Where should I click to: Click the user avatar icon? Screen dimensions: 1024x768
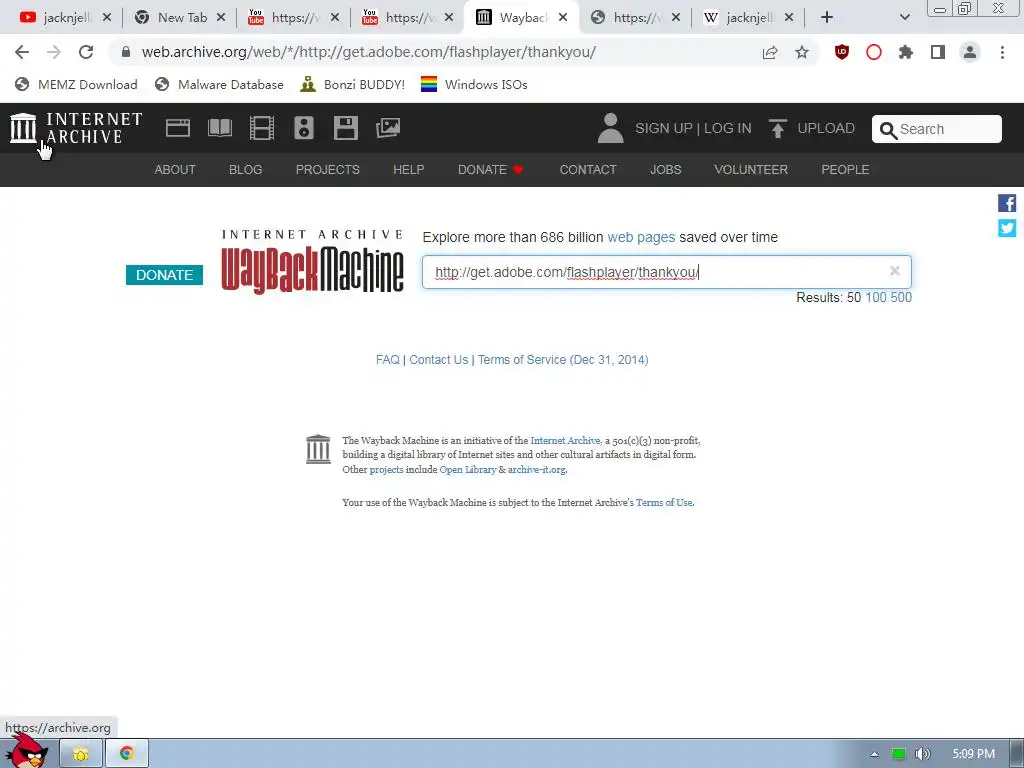point(611,128)
